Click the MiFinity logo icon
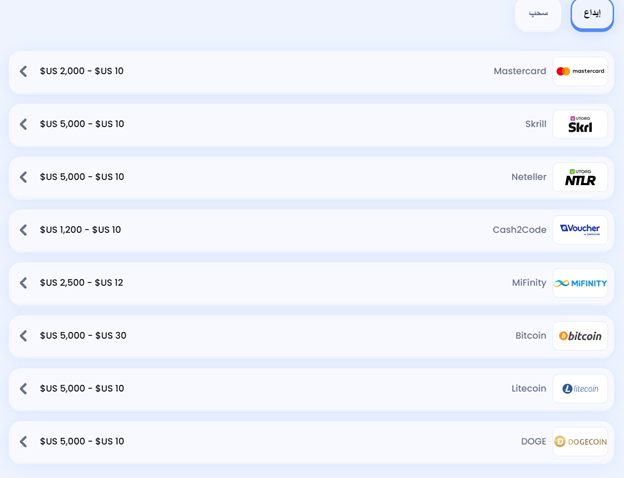Screen dimensions: 624x478 580,283
